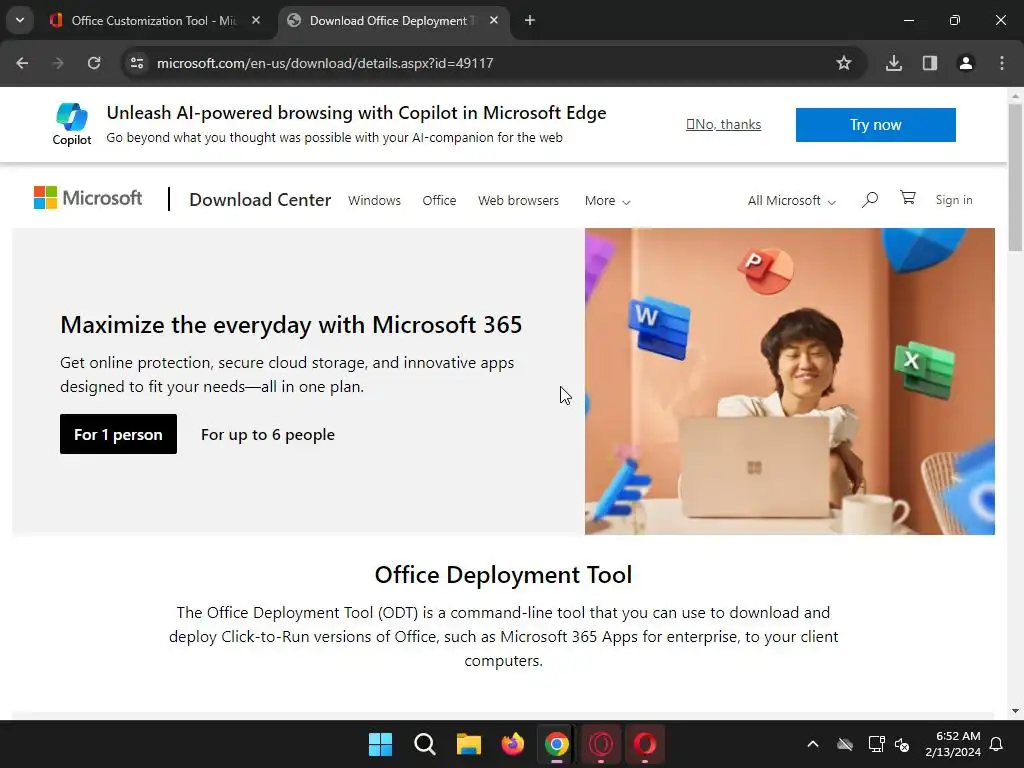Click the scrollbar down arrow

tap(1015, 711)
